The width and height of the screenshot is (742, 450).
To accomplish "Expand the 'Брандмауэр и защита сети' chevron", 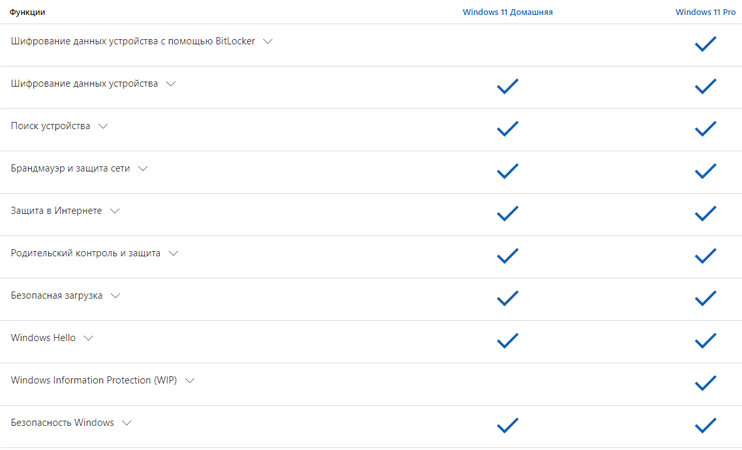I will point(143,168).
